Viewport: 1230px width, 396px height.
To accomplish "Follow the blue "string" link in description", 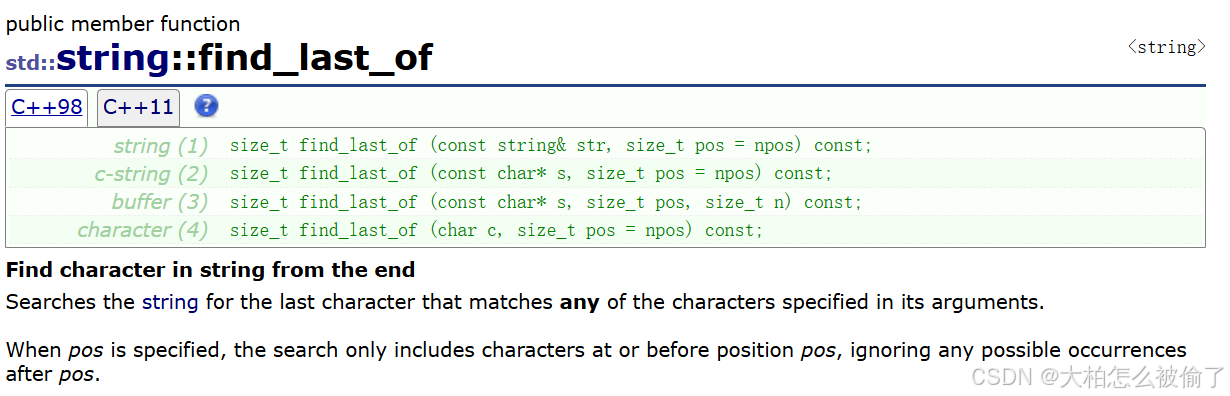I will [x=170, y=301].
